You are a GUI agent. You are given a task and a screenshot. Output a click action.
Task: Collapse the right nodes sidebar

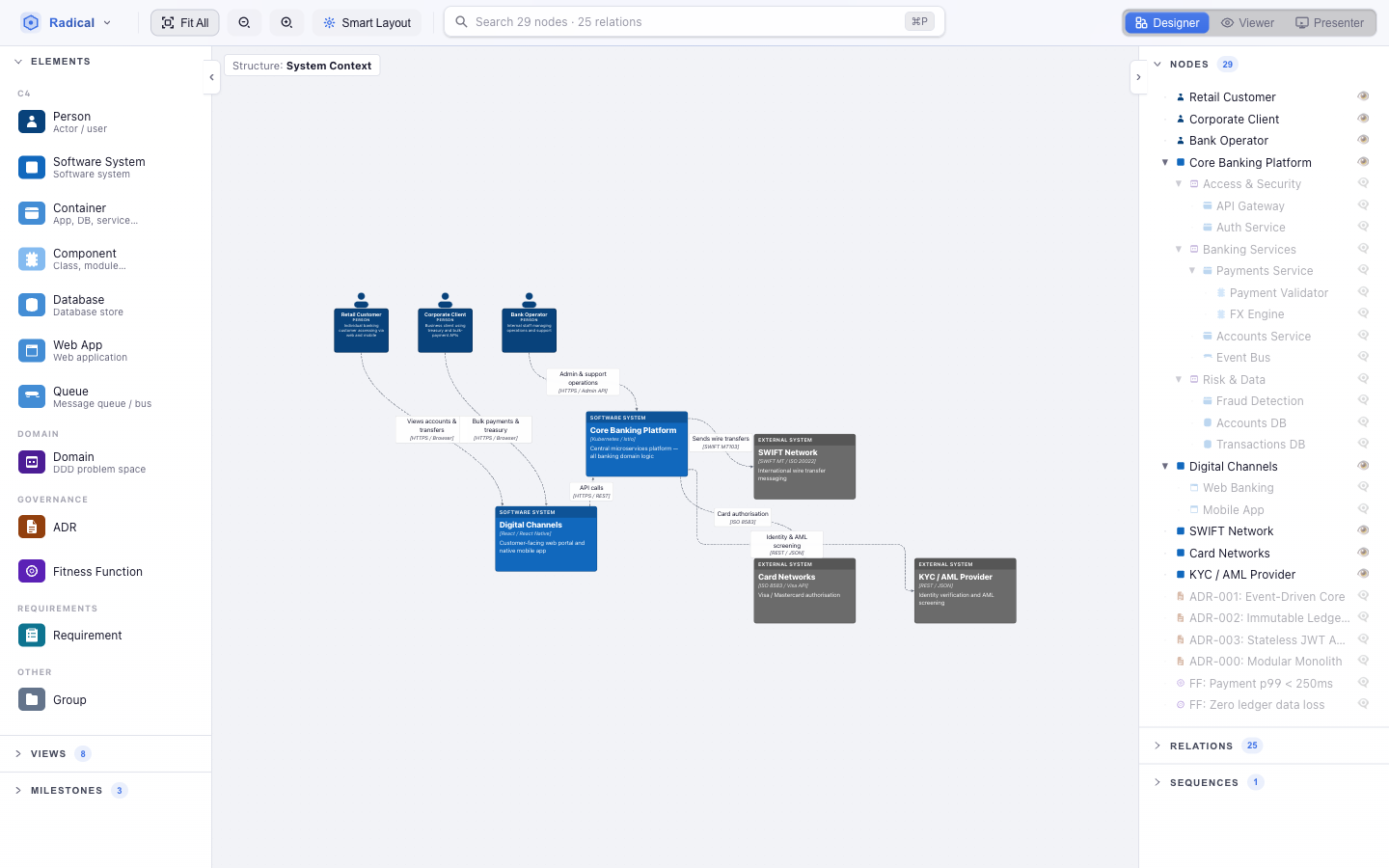(x=1138, y=77)
